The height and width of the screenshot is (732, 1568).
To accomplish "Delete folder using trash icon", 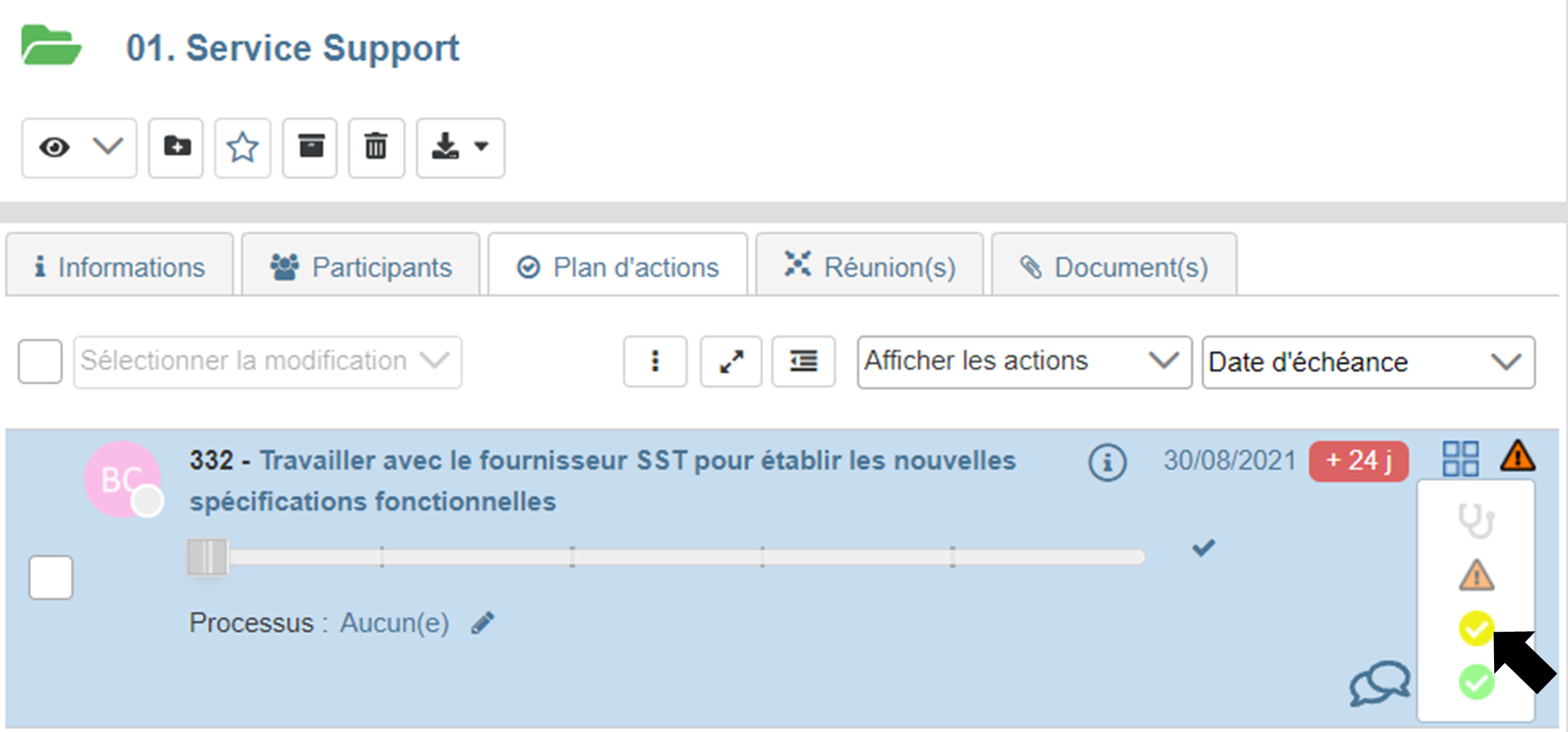I will coord(376,147).
